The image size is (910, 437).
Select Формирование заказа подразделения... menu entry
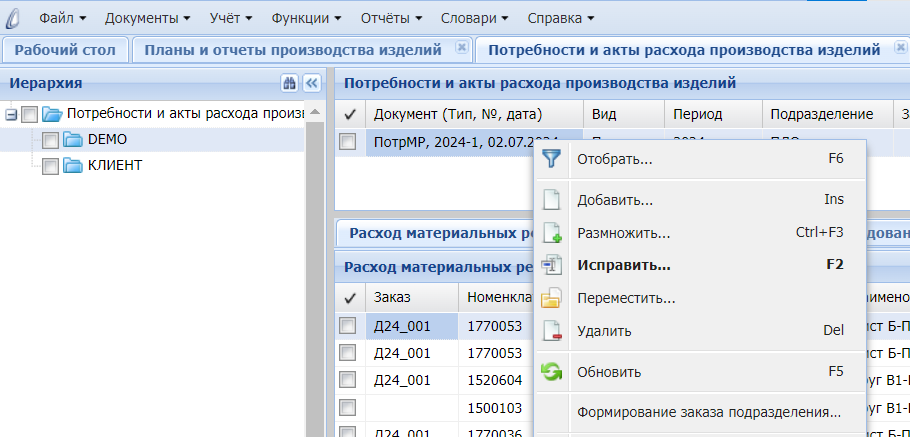click(708, 411)
